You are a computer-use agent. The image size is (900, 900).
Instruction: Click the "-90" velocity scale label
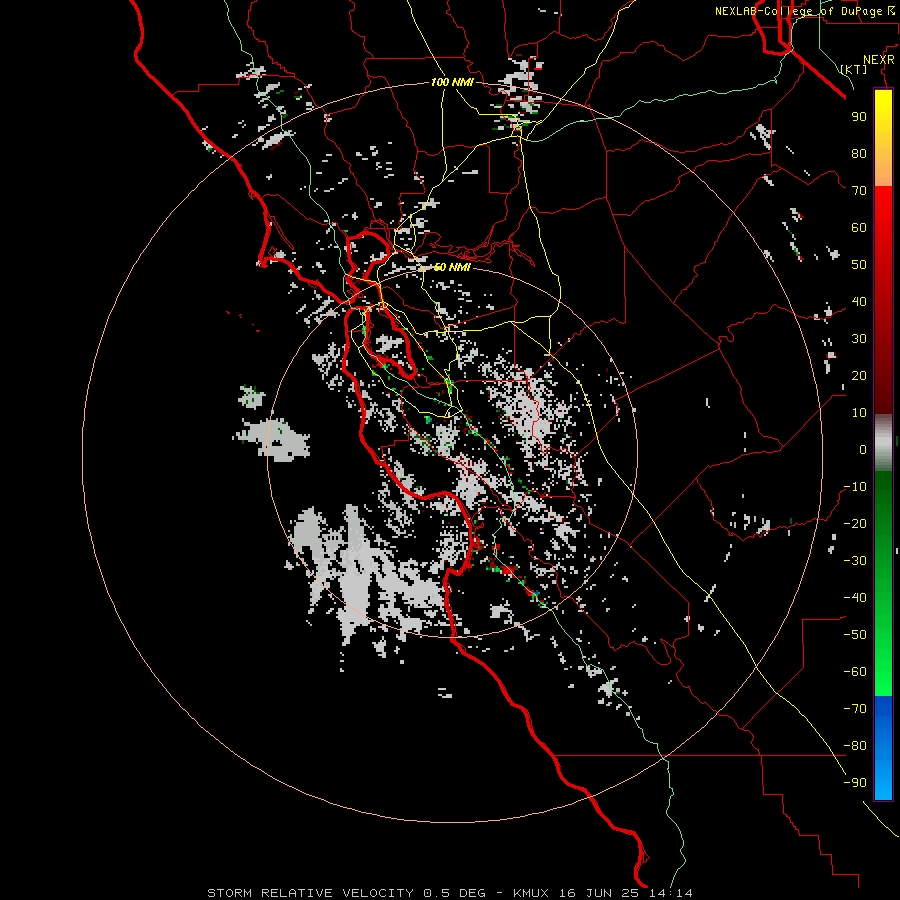click(855, 782)
